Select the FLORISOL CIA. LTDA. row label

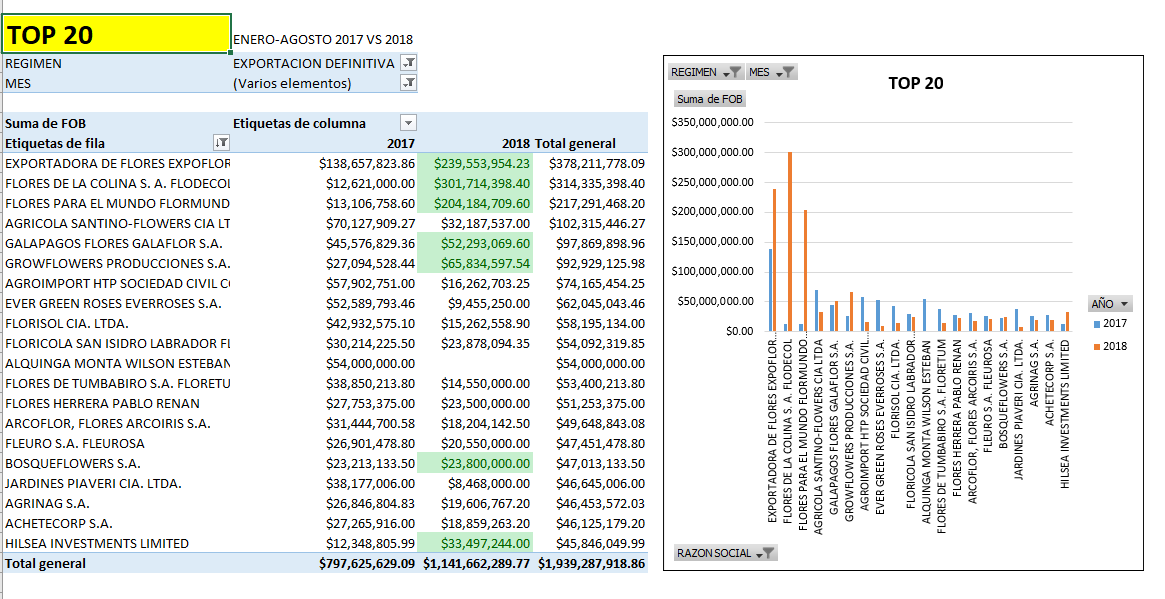(x=67, y=324)
